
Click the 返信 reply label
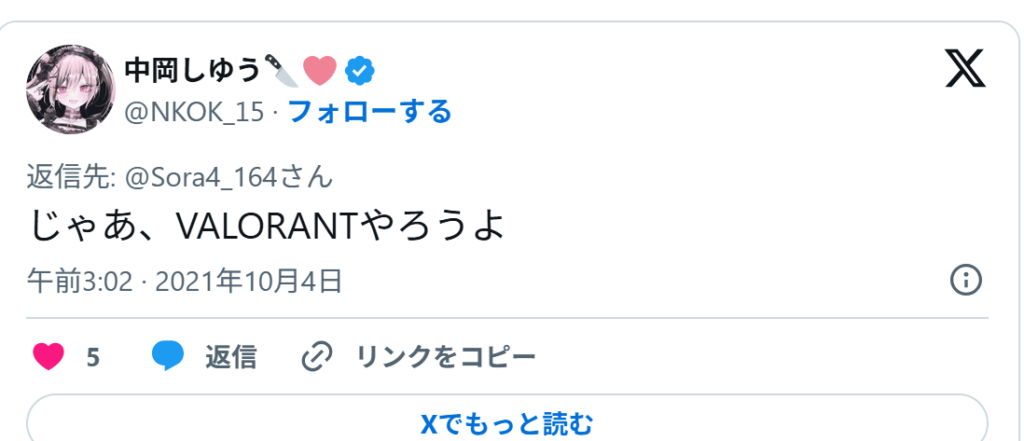(x=231, y=357)
